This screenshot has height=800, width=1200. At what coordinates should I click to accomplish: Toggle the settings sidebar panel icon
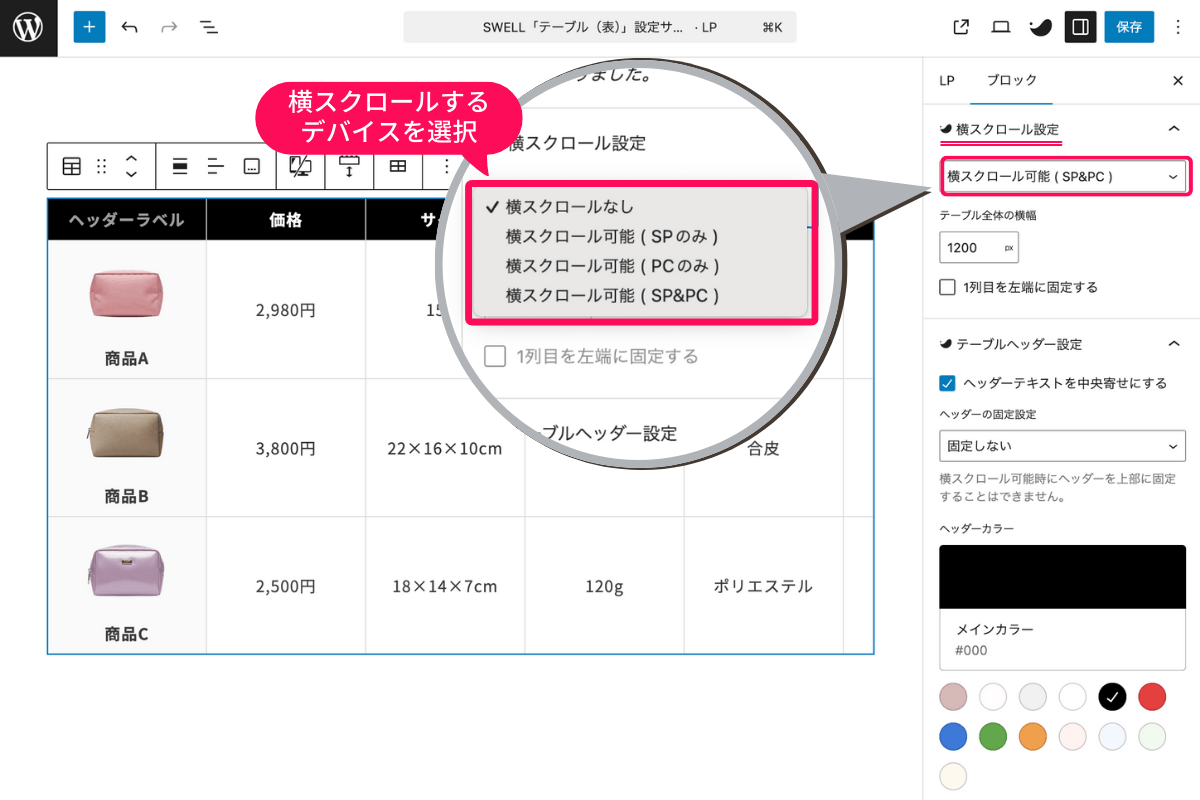[1080, 27]
